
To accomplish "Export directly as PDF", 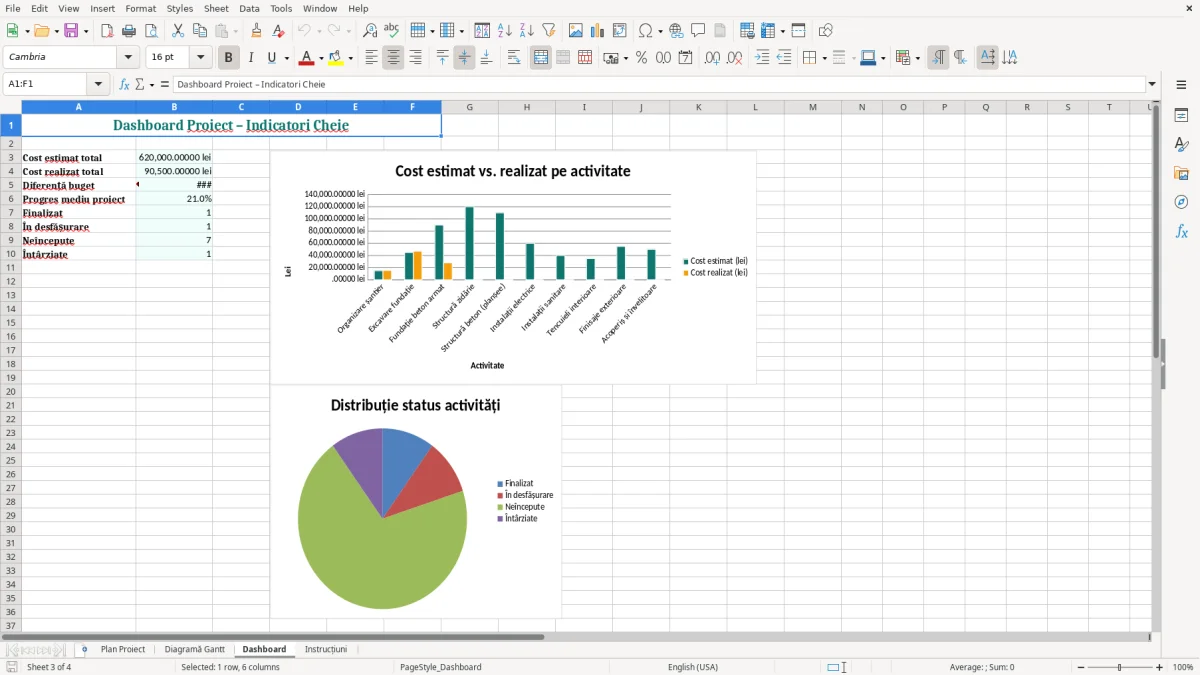I will pos(107,31).
